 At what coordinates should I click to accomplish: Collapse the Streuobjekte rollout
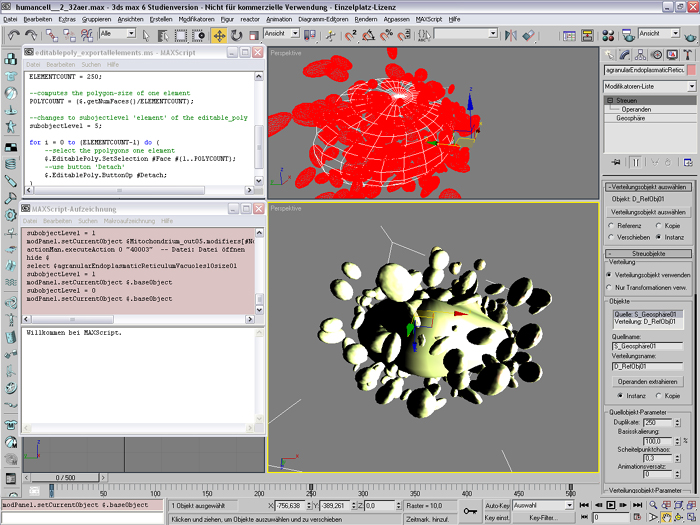[650, 254]
